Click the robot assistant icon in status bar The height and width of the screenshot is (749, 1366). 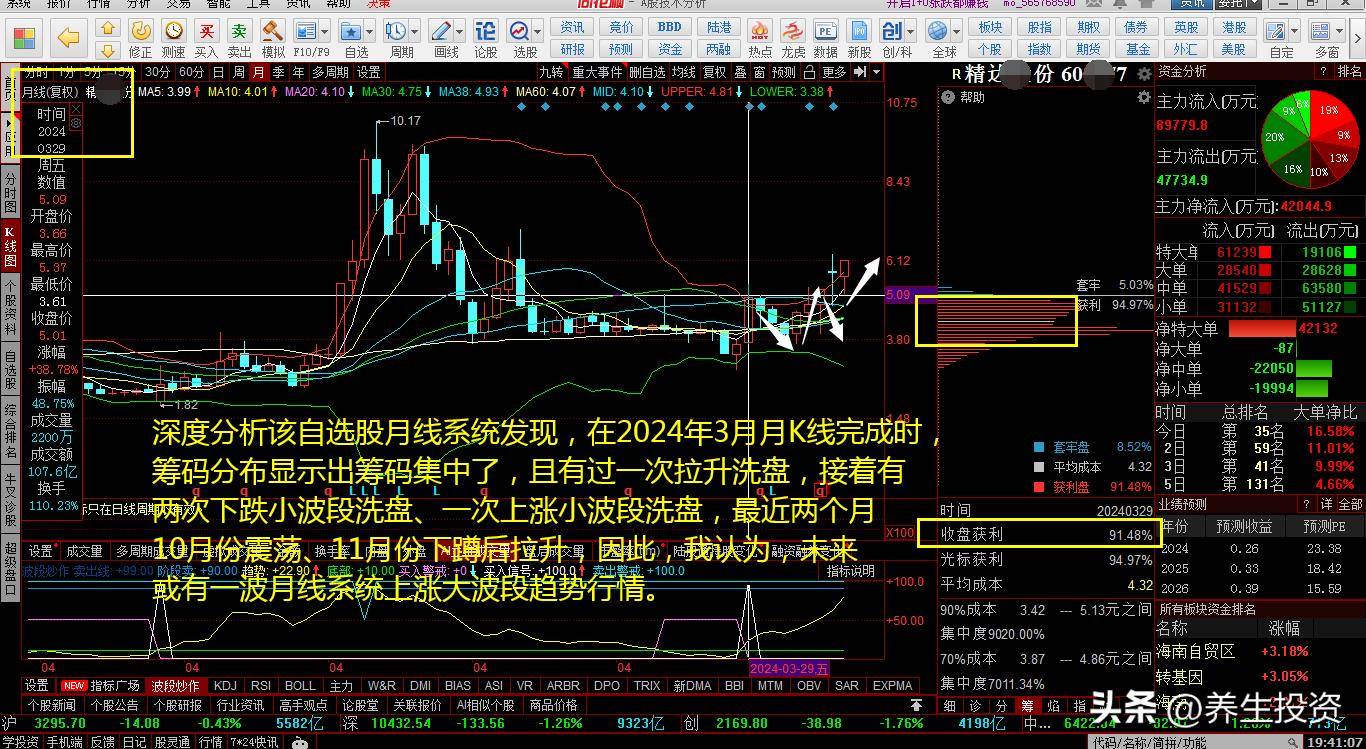click(x=298, y=742)
